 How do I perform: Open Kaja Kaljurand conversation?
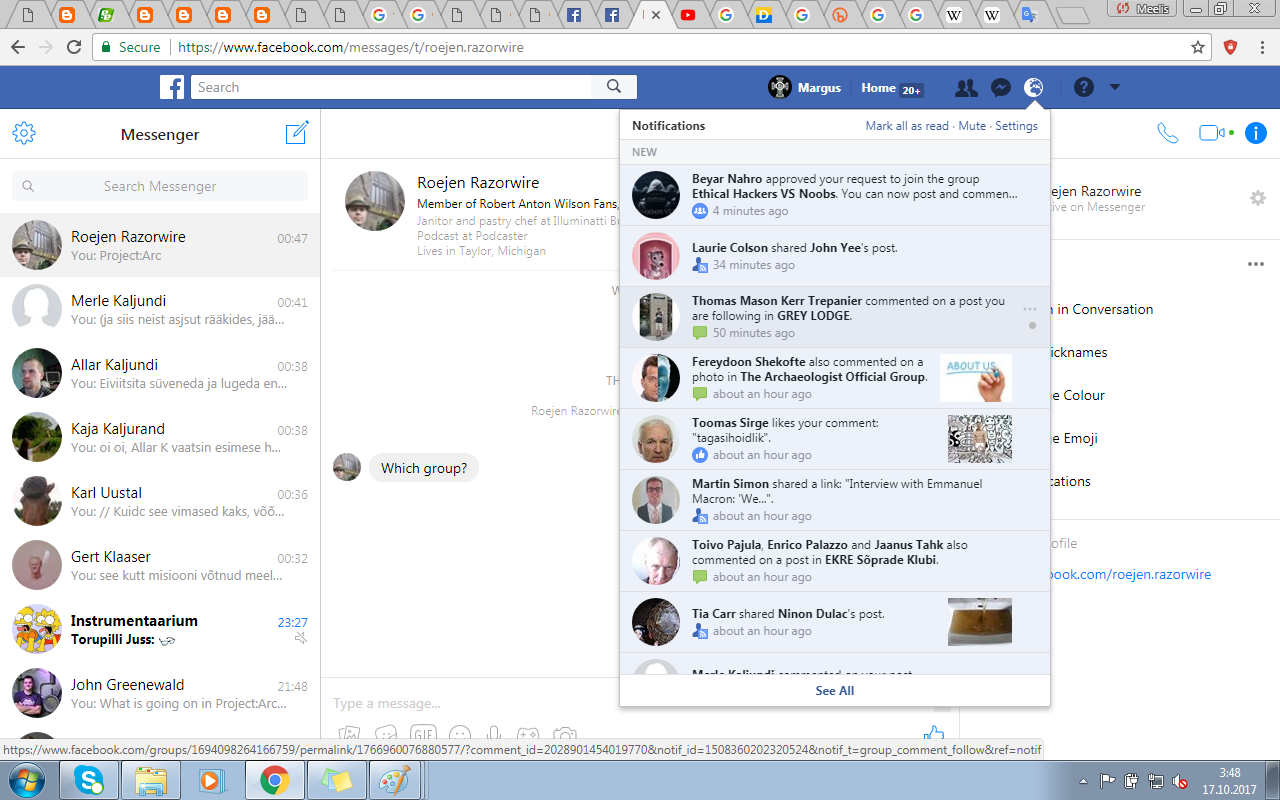point(160,437)
